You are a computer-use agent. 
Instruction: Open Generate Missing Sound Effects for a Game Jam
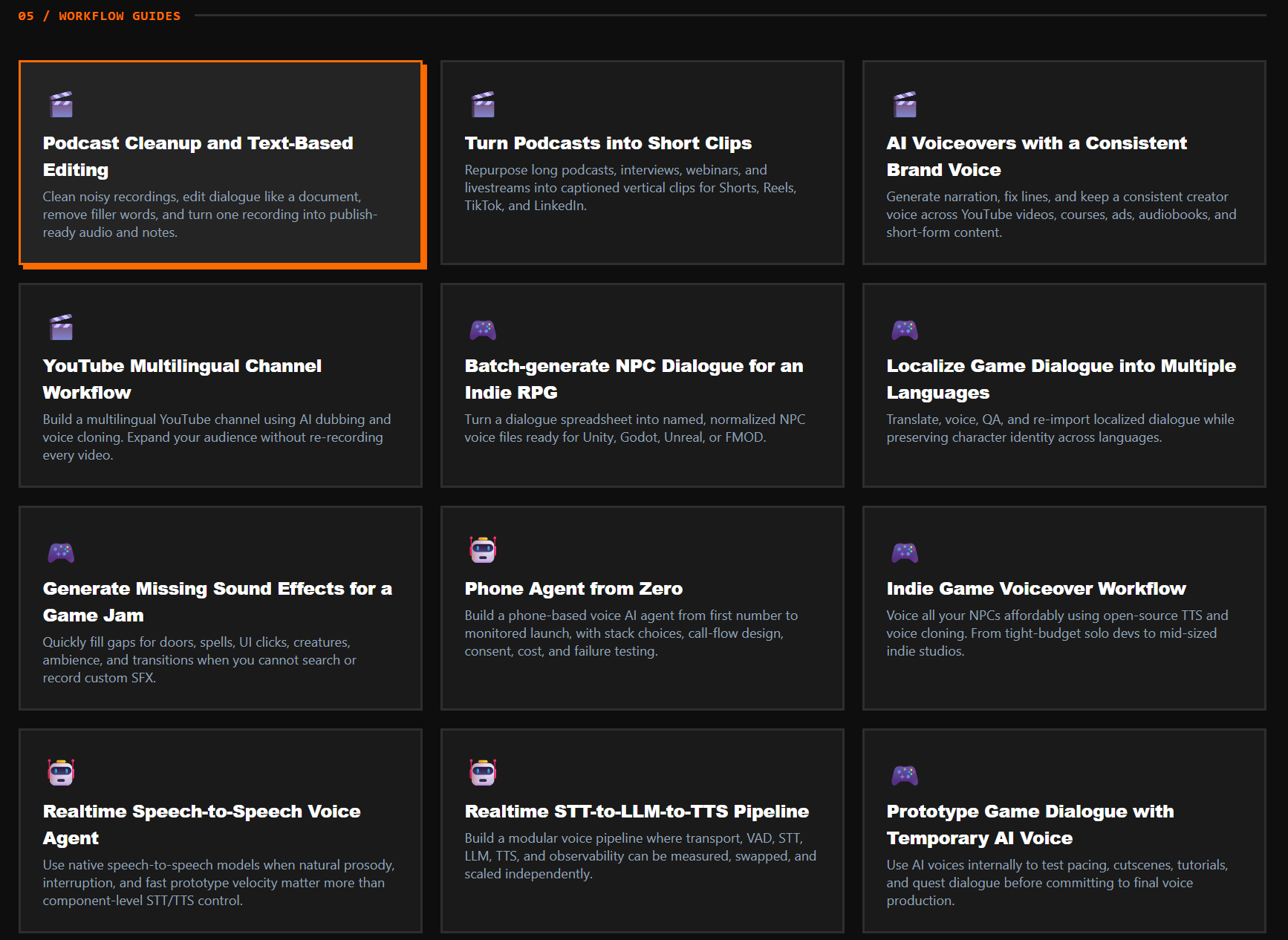217,602
